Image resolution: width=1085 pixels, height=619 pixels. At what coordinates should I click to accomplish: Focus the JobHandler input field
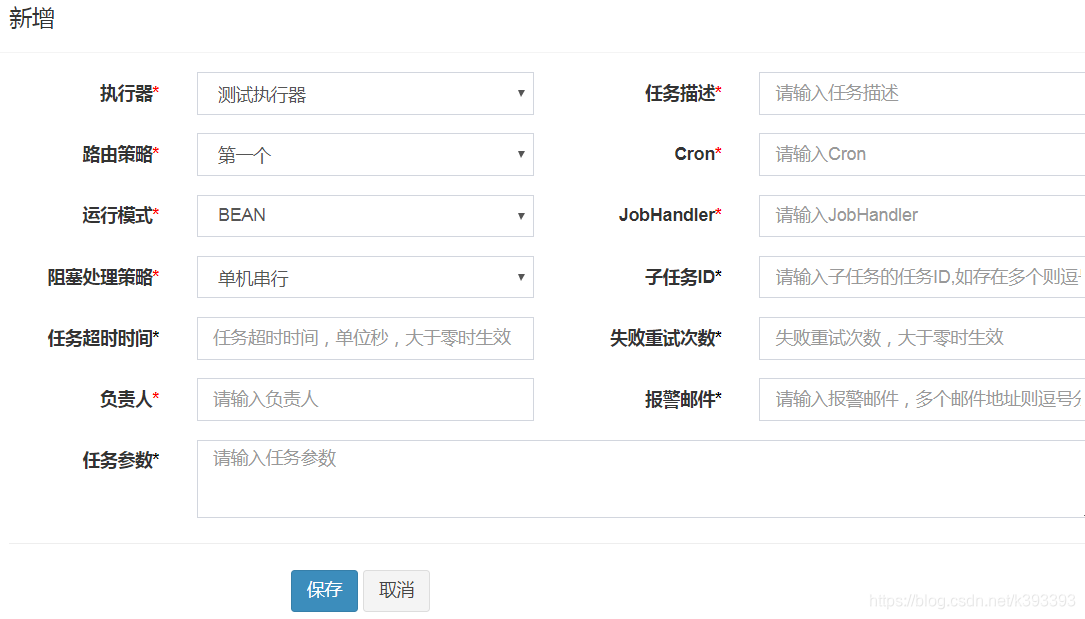click(x=922, y=216)
